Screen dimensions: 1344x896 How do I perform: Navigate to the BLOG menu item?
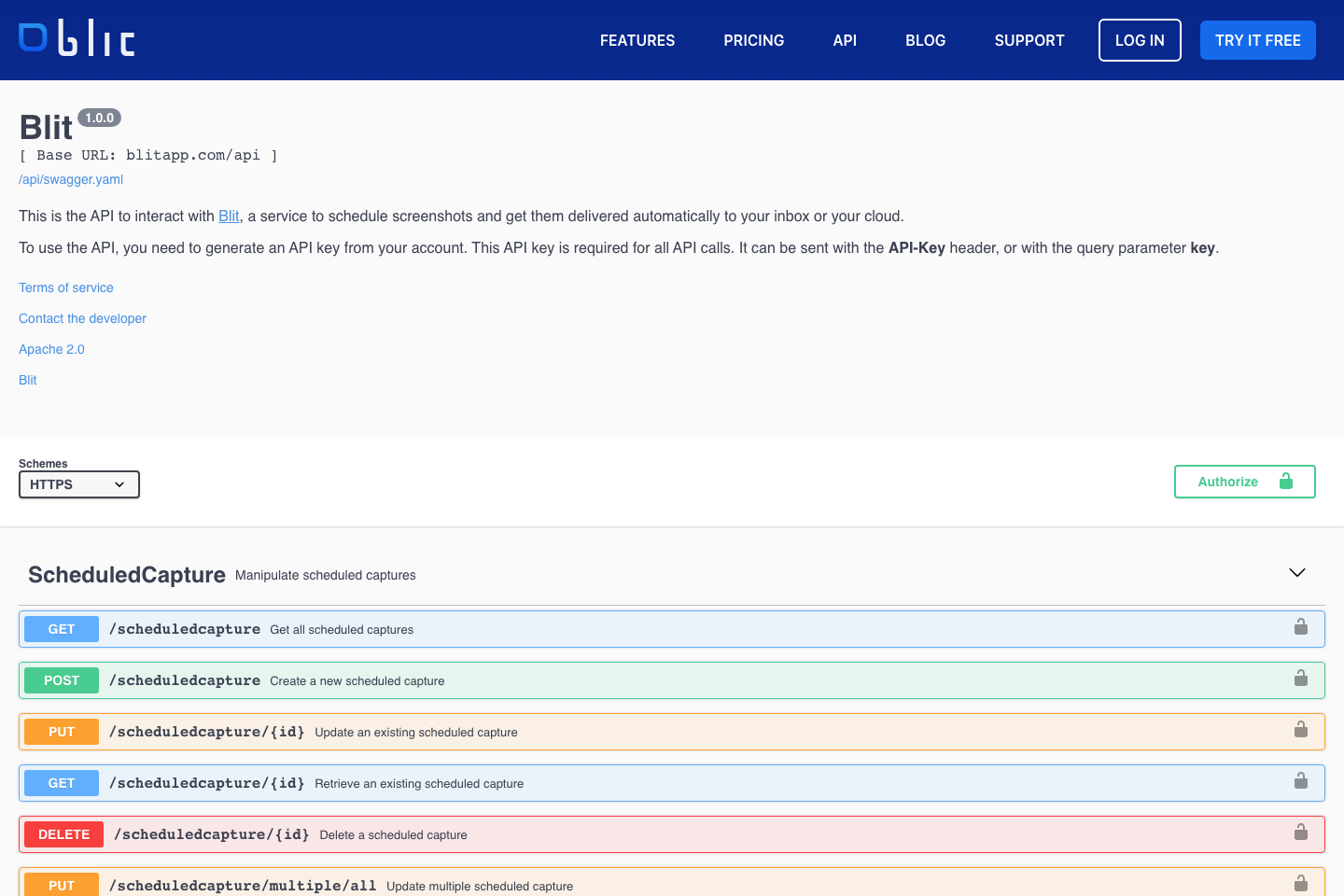(925, 40)
